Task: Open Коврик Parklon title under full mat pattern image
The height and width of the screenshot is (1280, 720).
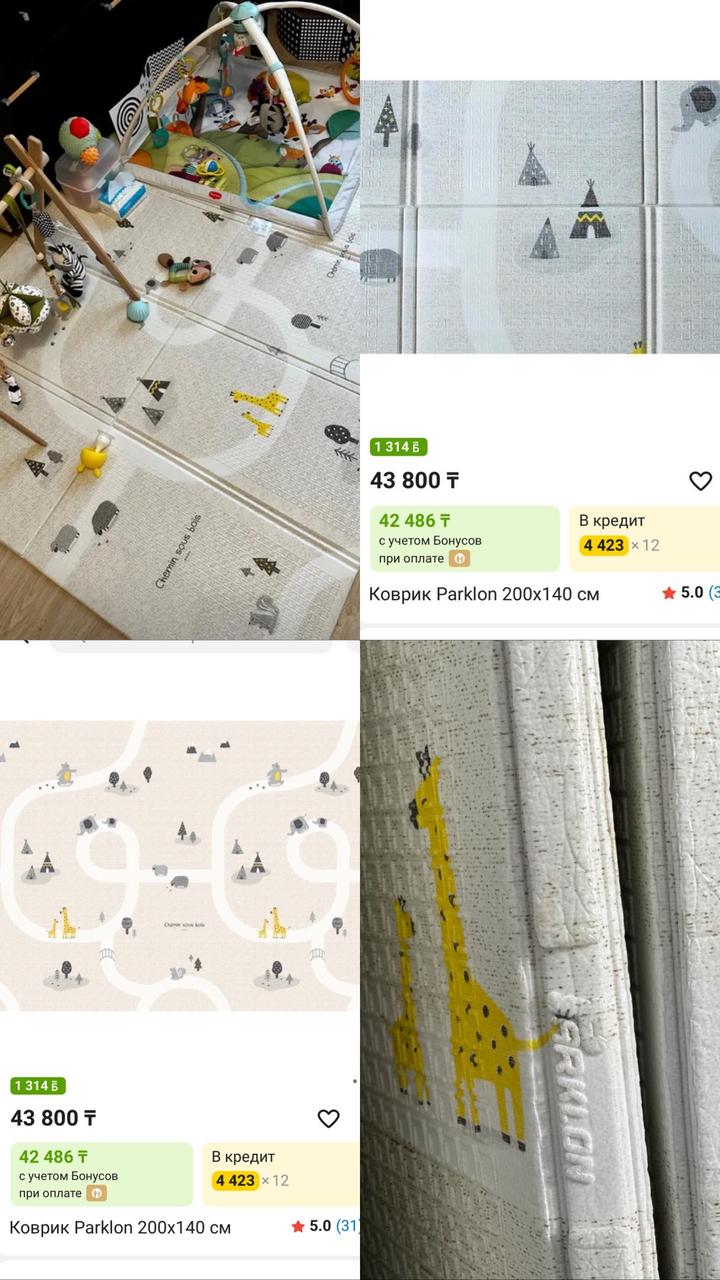Action: tap(120, 1227)
